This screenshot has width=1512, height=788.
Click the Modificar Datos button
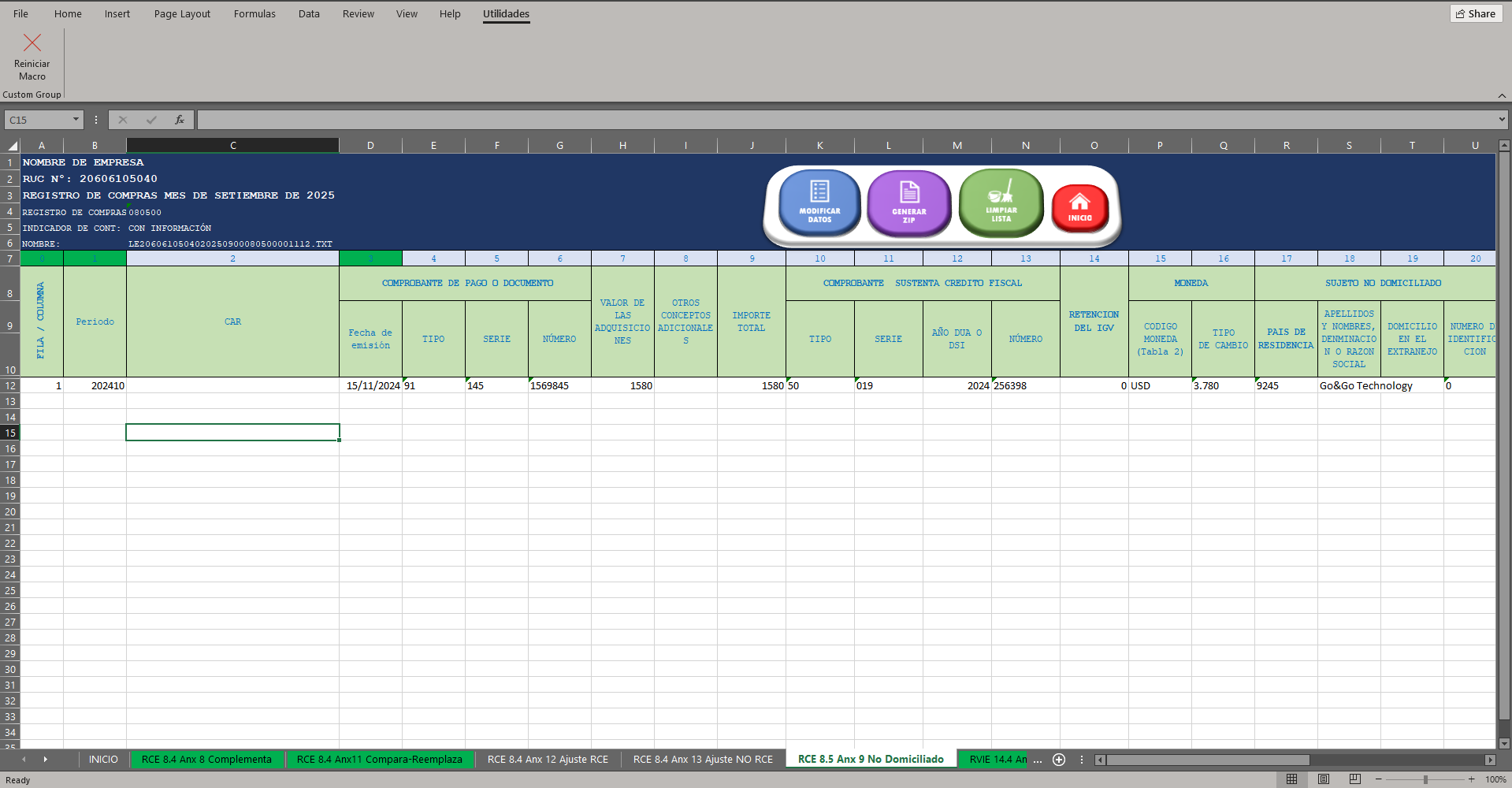819,203
